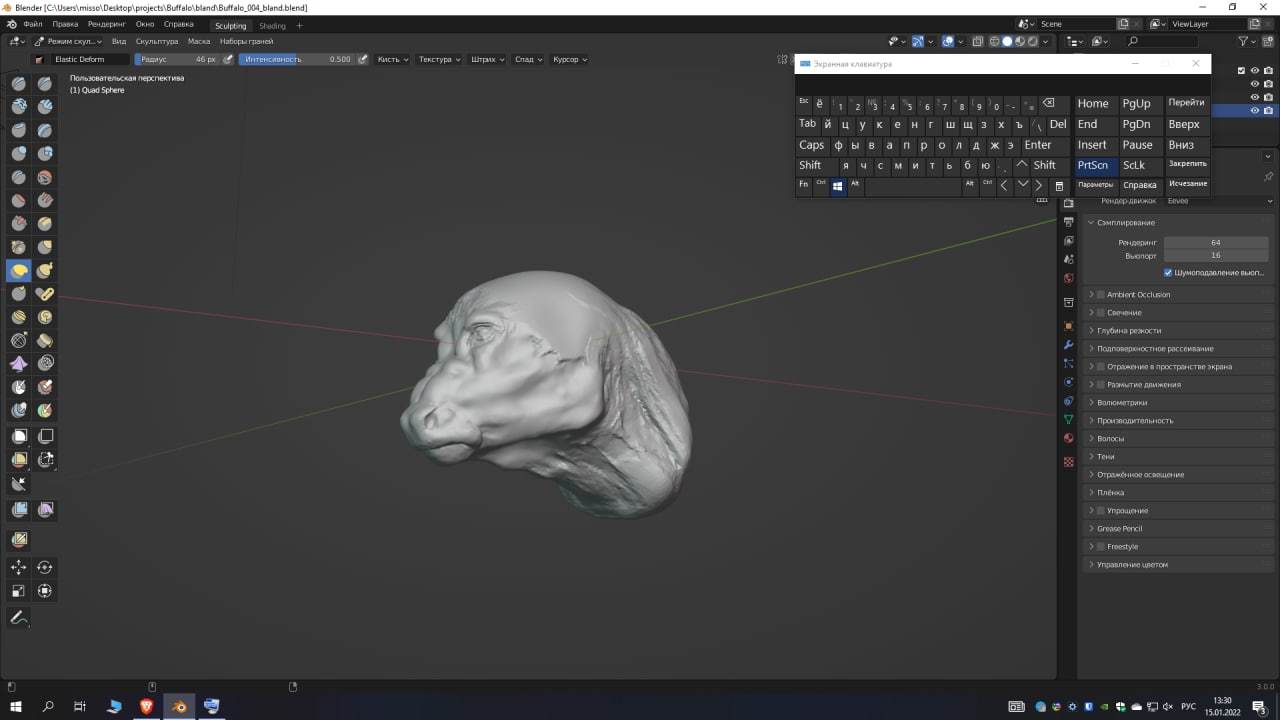
Task: Select the Inflate brush tool
Action: pos(19,153)
